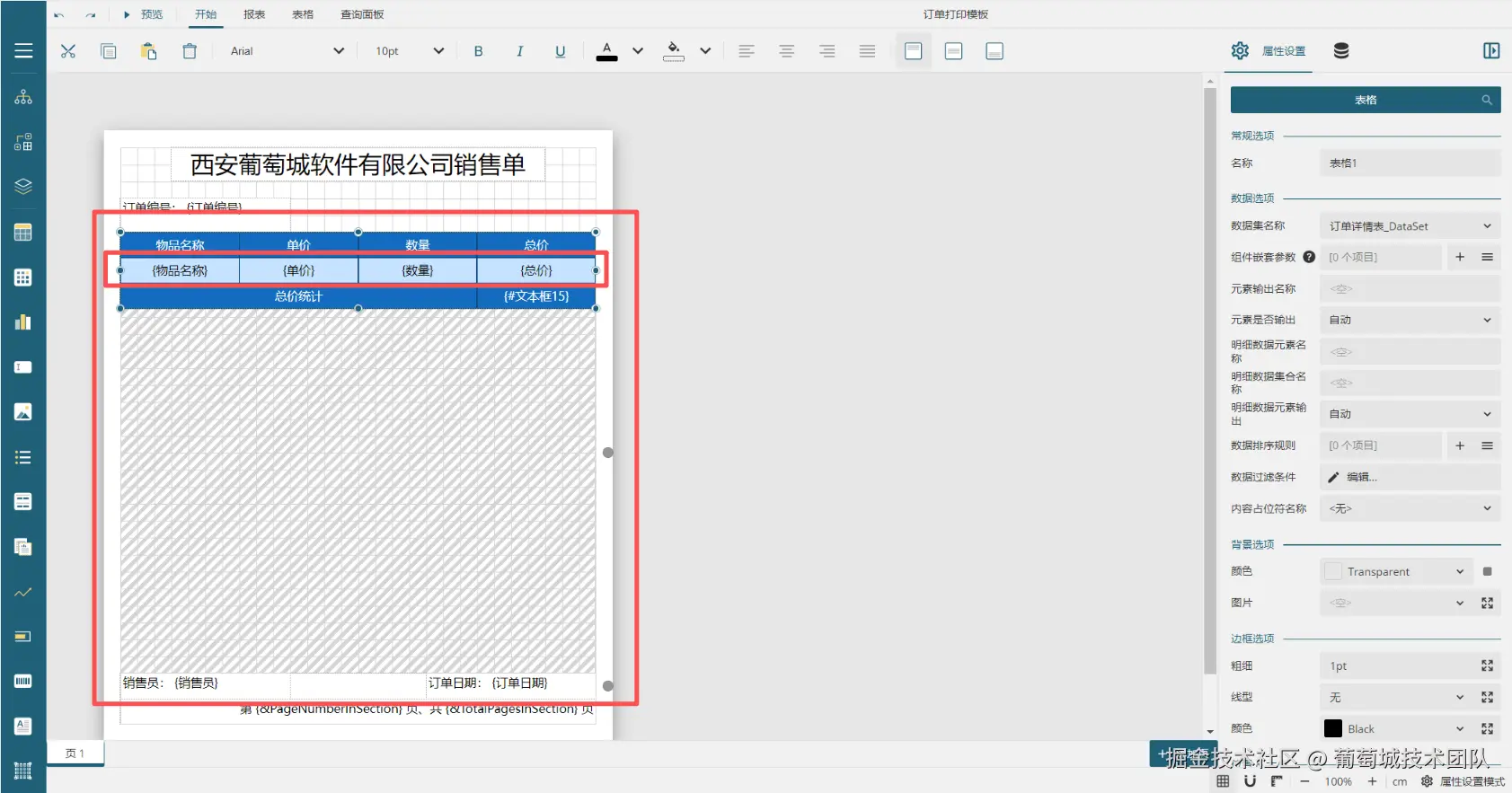Switch to 开始 tab
1512x793 pixels.
(x=206, y=14)
